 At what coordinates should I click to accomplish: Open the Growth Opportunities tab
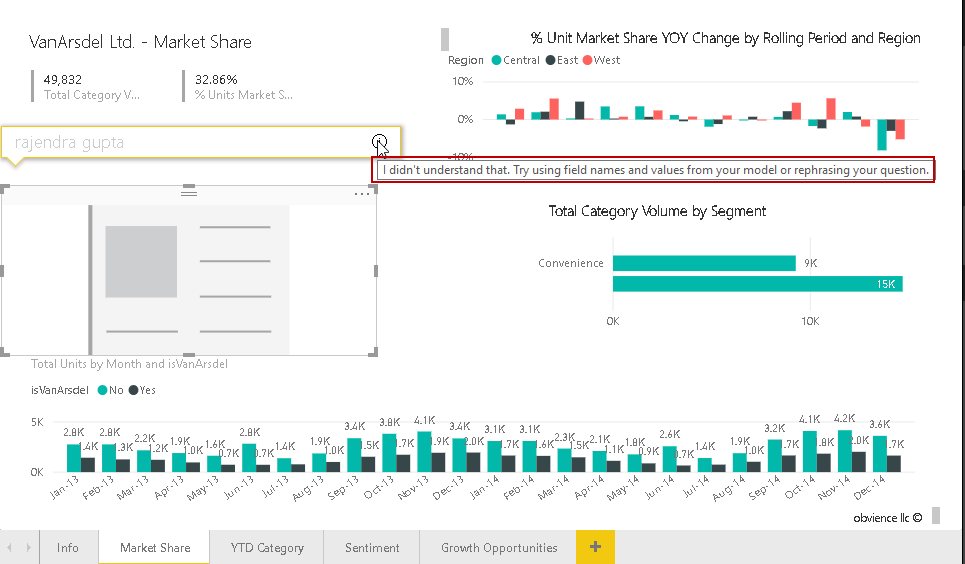coord(499,548)
